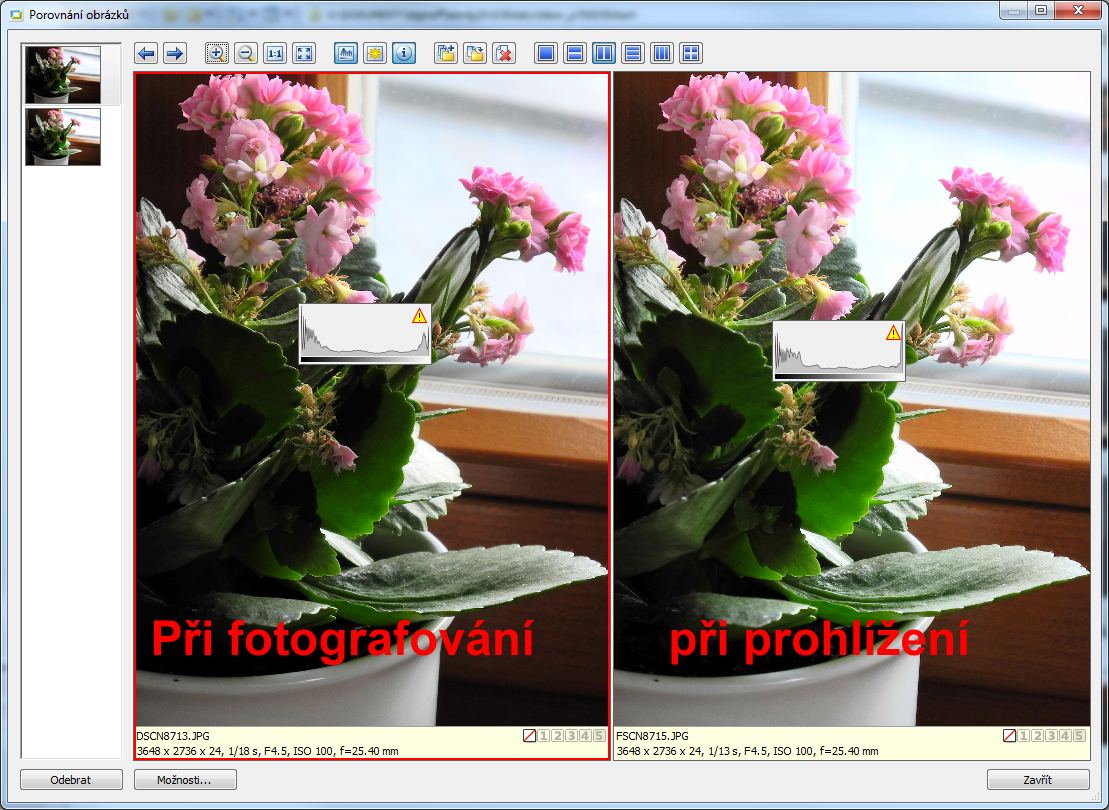Click the fit-to-window zoom icon
This screenshot has height=810, width=1109.
tap(304, 53)
